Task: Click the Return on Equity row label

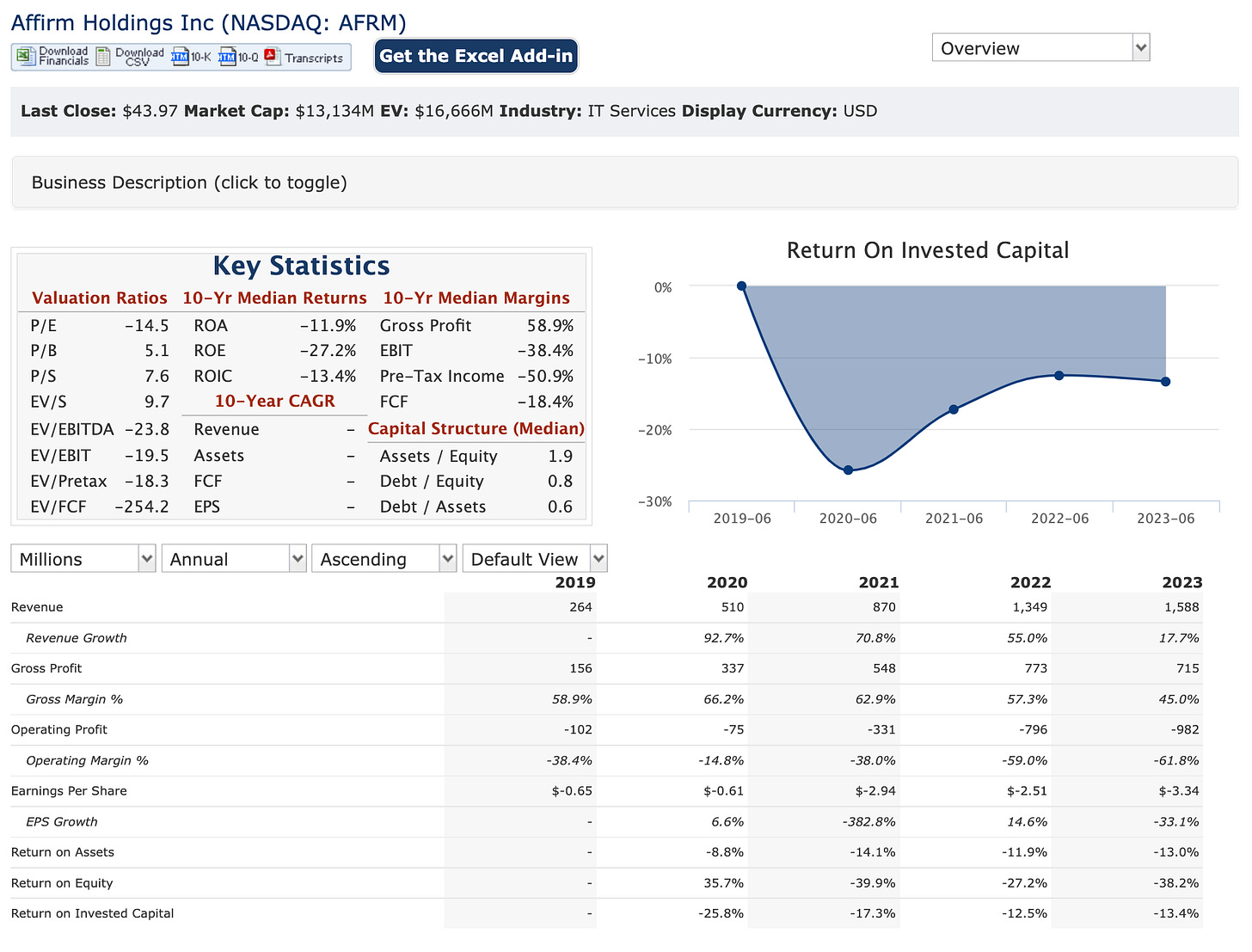Action: (62, 882)
